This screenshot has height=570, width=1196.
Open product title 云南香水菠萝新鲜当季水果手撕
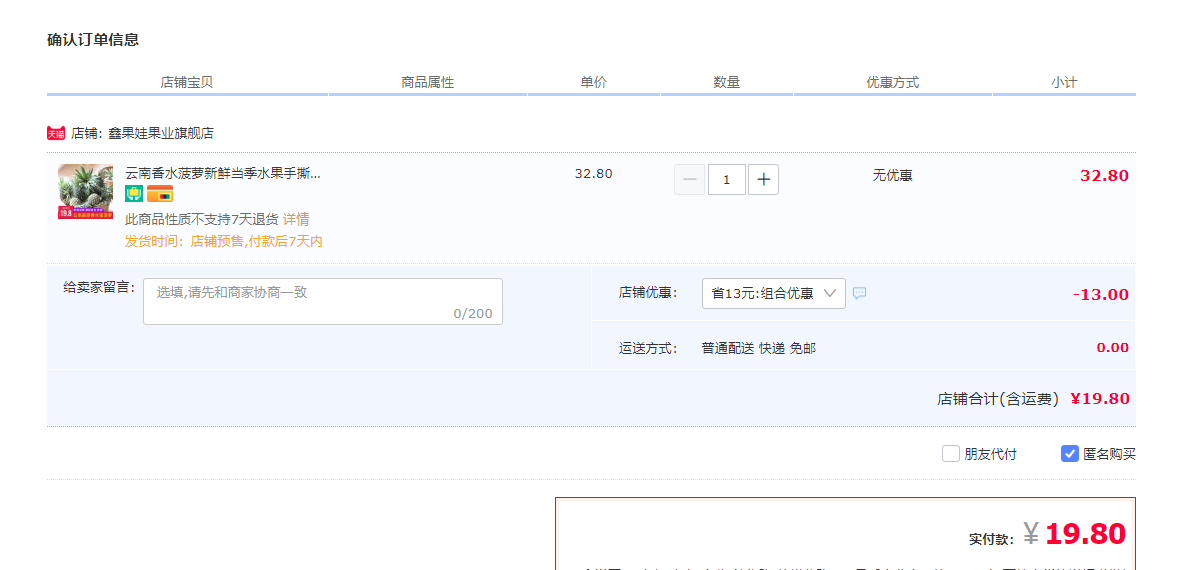pyautogui.click(x=223, y=173)
